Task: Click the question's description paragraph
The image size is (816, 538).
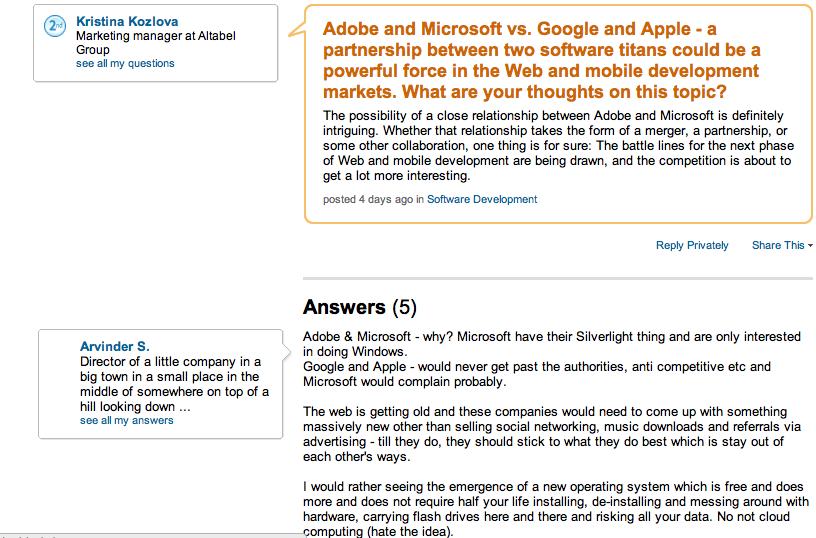Action: click(558, 146)
